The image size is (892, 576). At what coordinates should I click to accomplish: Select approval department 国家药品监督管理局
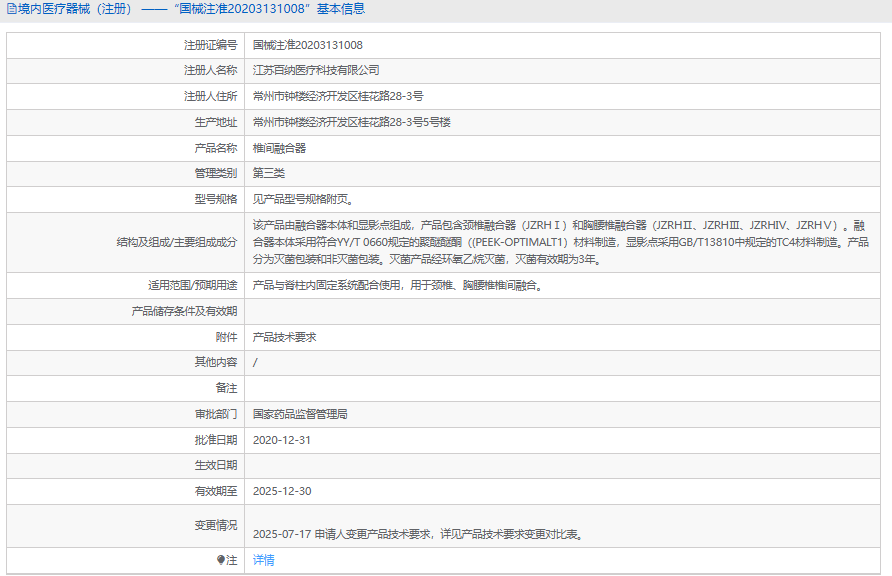pyautogui.click(x=300, y=414)
